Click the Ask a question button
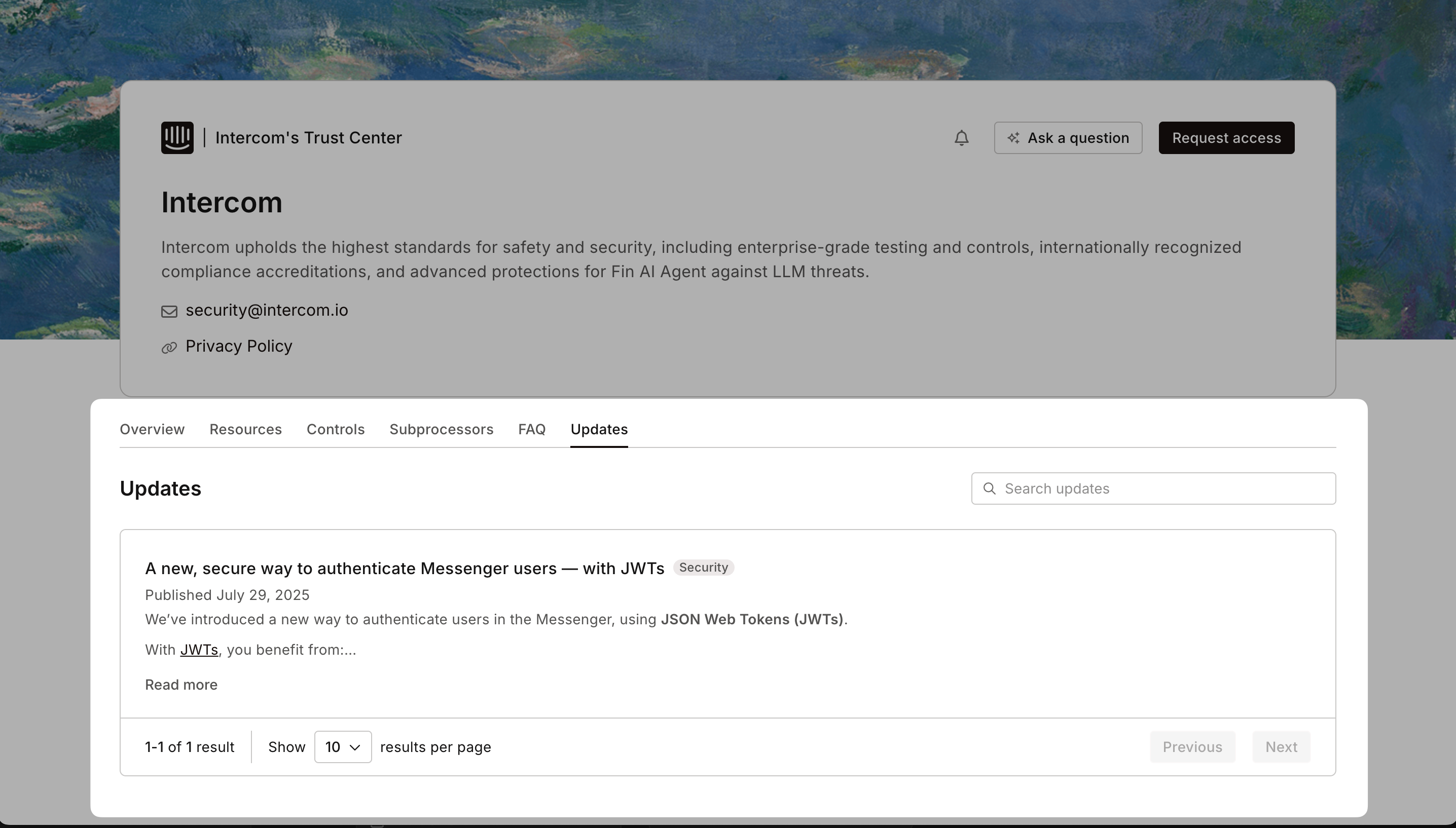Viewport: 1456px width, 828px height. tap(1068, 138)
